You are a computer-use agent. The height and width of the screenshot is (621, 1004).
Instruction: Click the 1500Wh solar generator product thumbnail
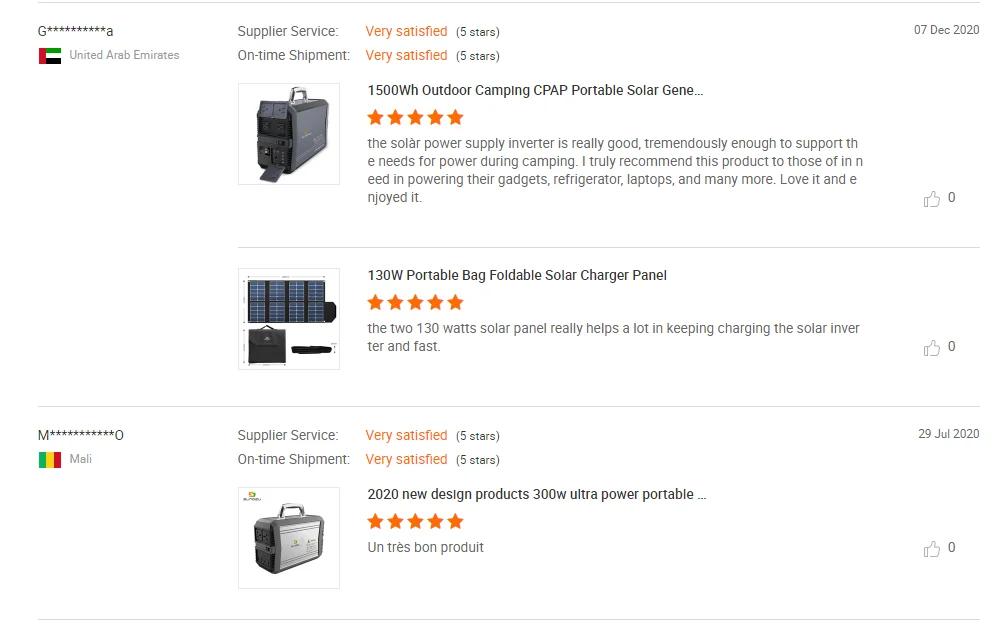click(x=288, y=134)
